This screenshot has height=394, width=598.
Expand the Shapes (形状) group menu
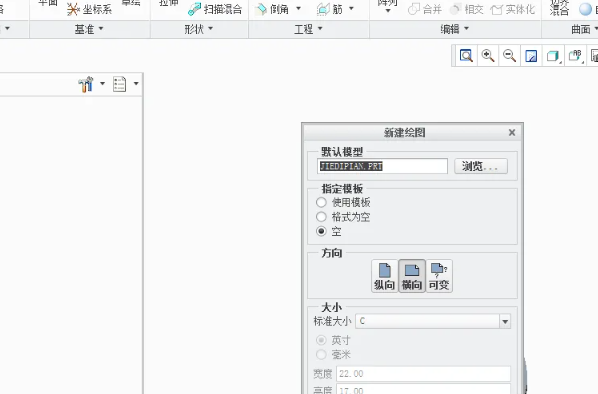point(199,29)
